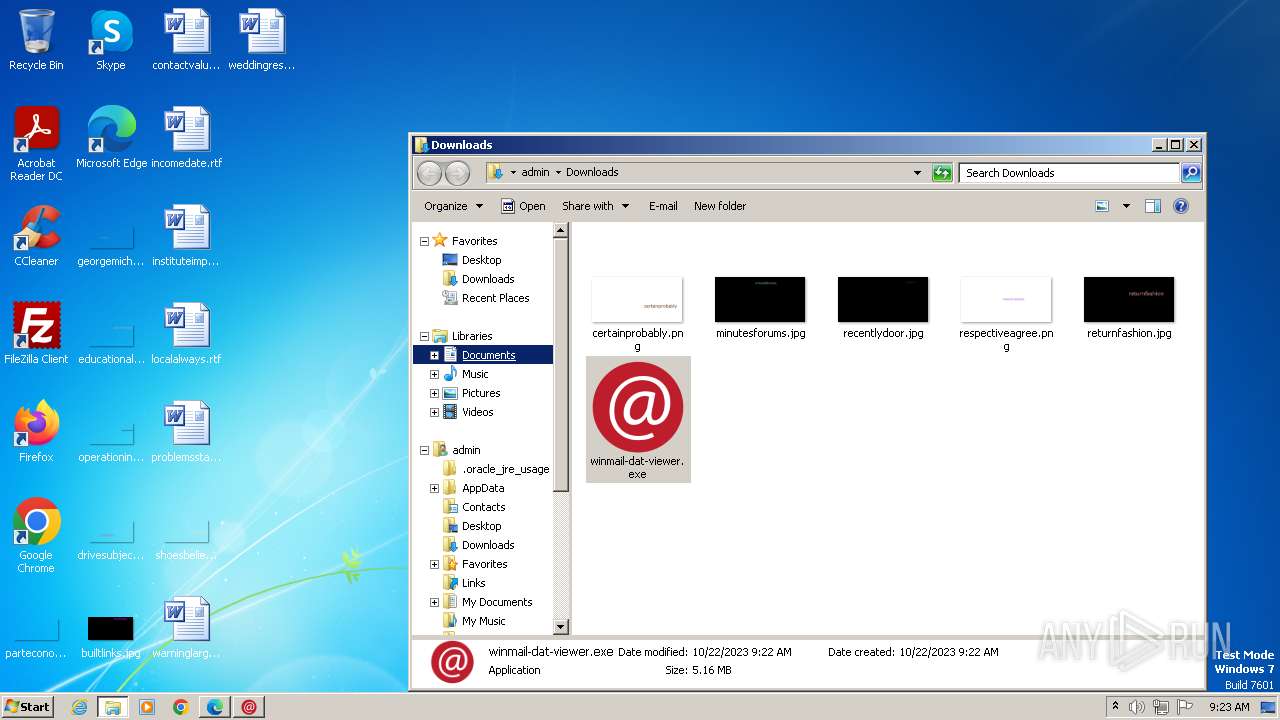The height and width of the screenshot is (720, 1280).
Task: Click the volume speaker tray icon
Action: pos(1136,707)
